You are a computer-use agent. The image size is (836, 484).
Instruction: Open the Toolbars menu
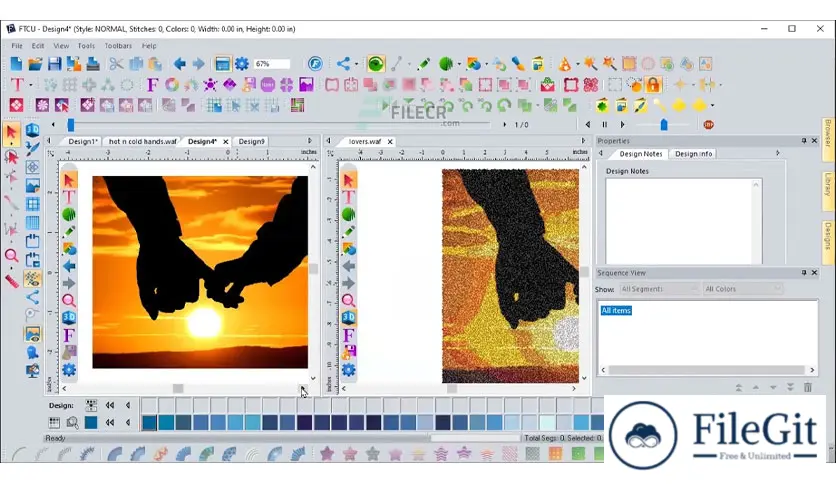(118, 46)
